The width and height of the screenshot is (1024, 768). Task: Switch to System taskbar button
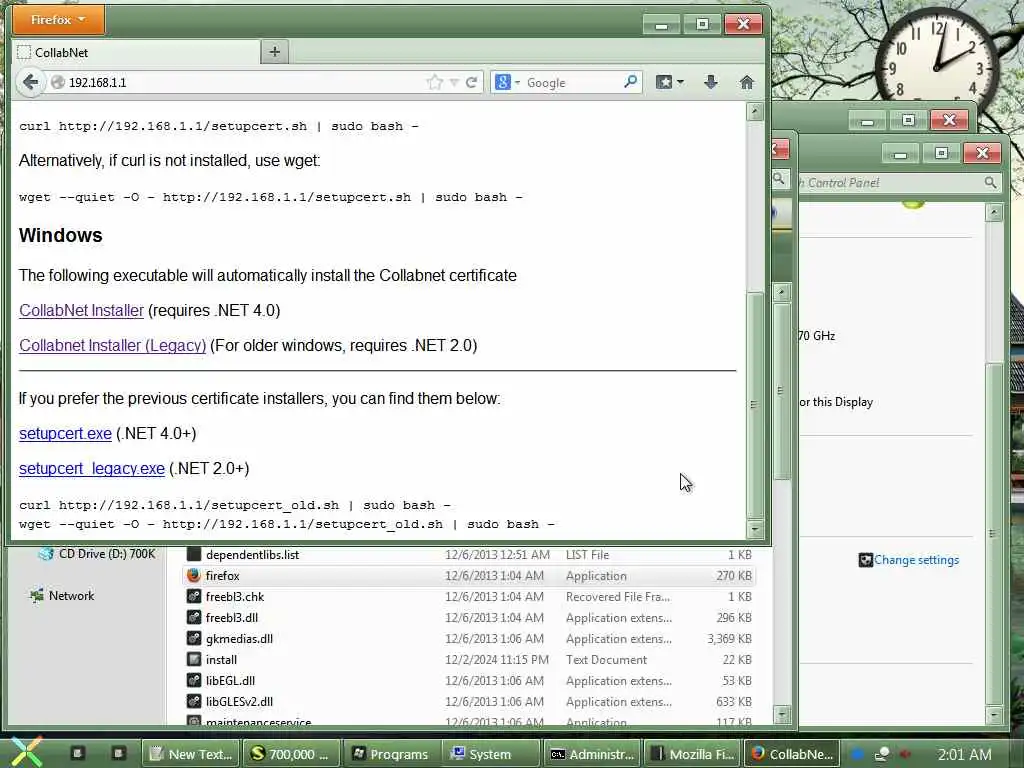[491, 754]
